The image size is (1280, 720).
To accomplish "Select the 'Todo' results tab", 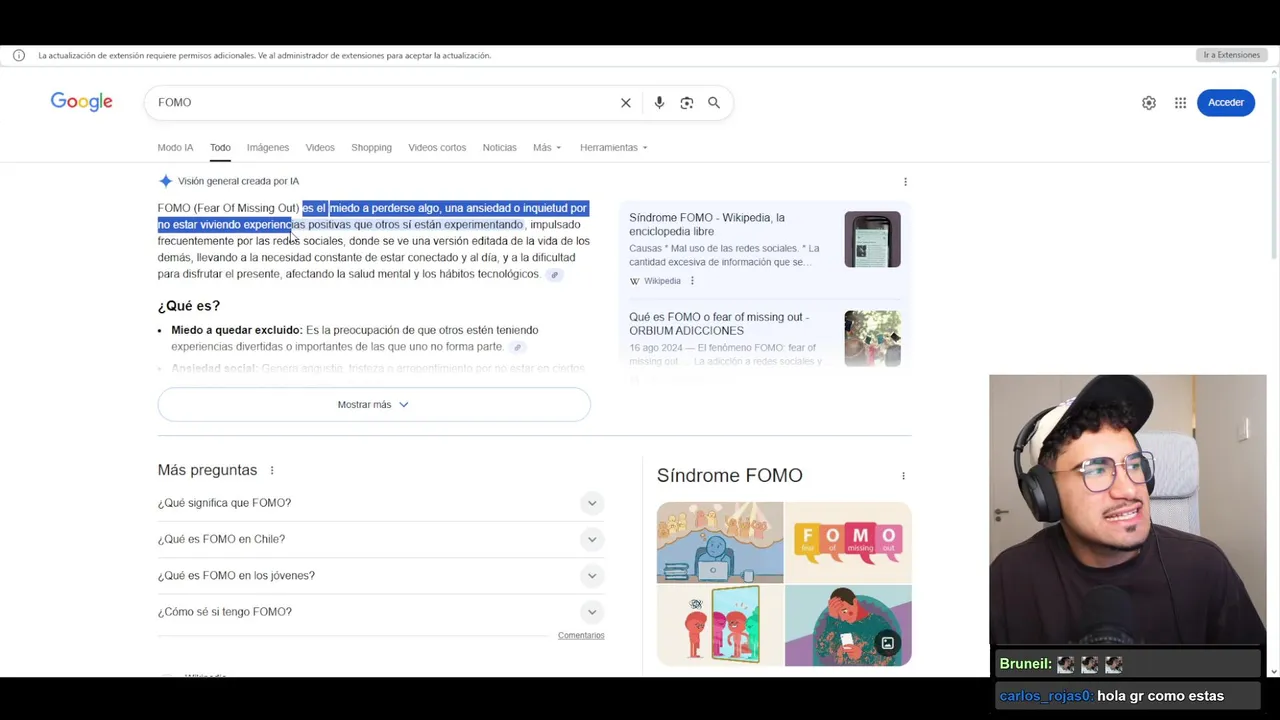I will pyautogui.click(x=220, y=148).
